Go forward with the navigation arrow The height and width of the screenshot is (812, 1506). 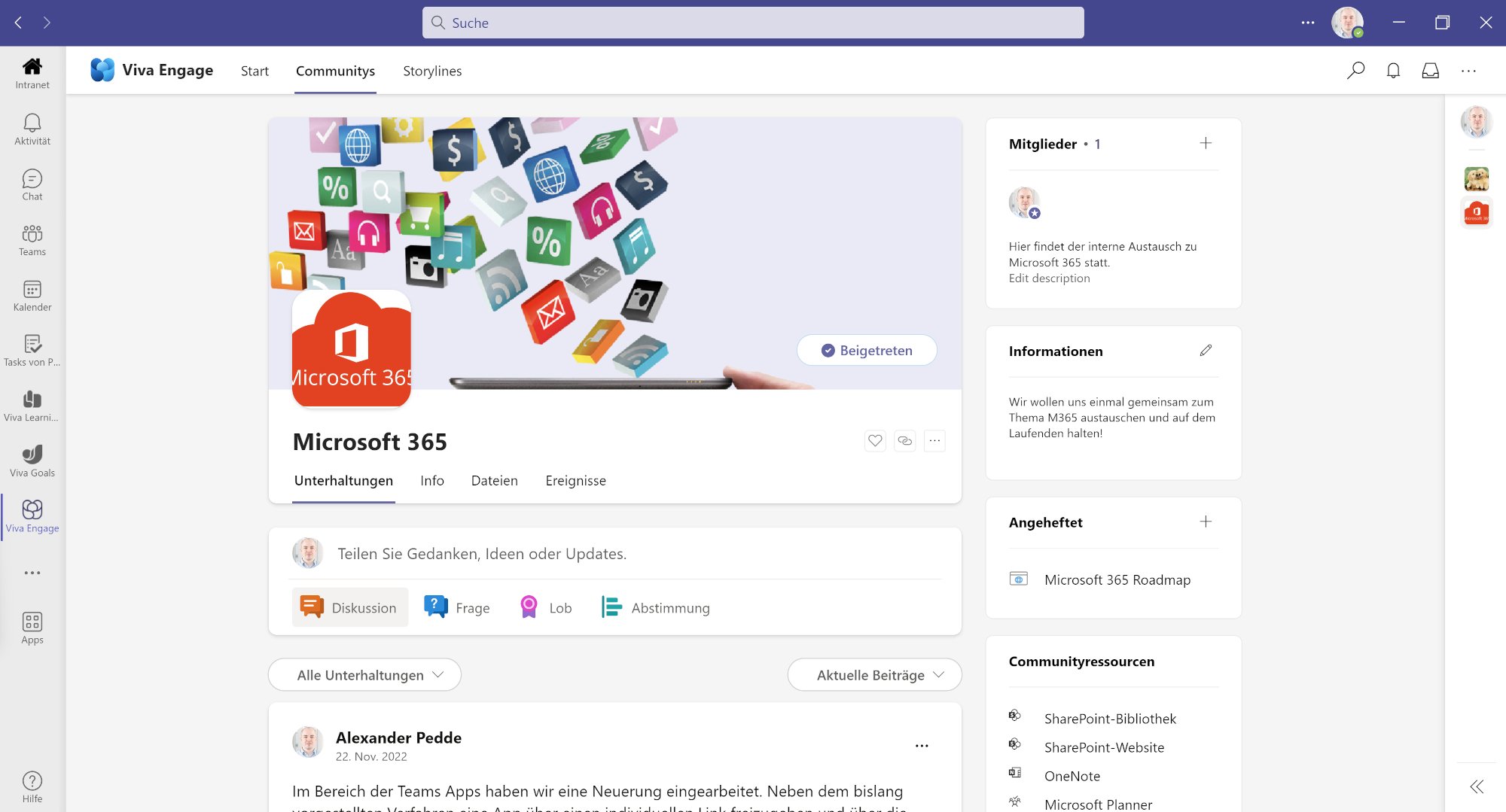(x=47, y=23)
